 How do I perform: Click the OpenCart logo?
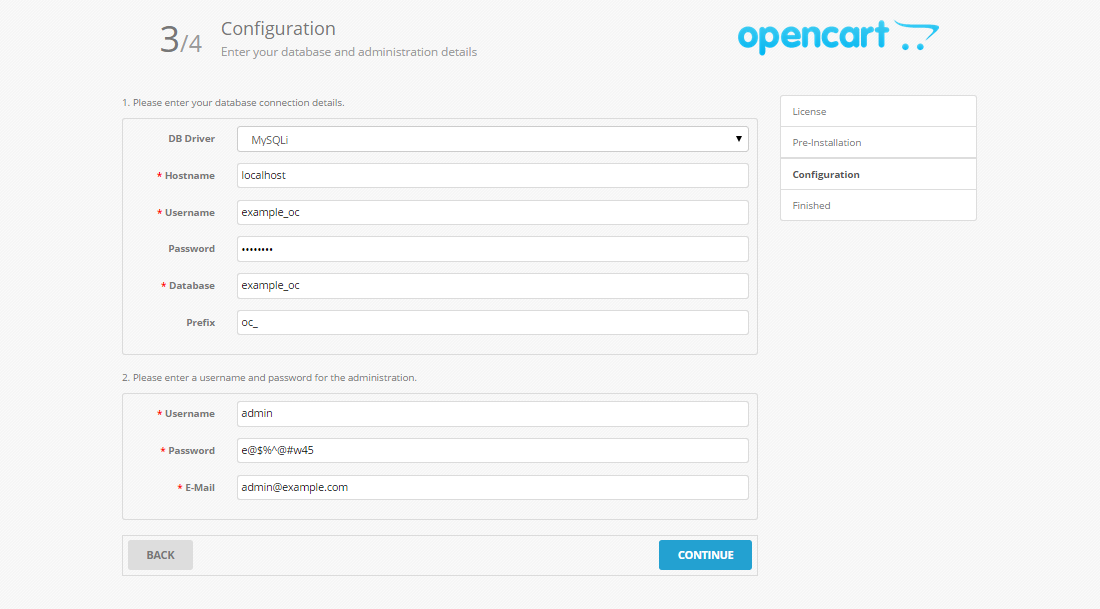click(838, 36)
